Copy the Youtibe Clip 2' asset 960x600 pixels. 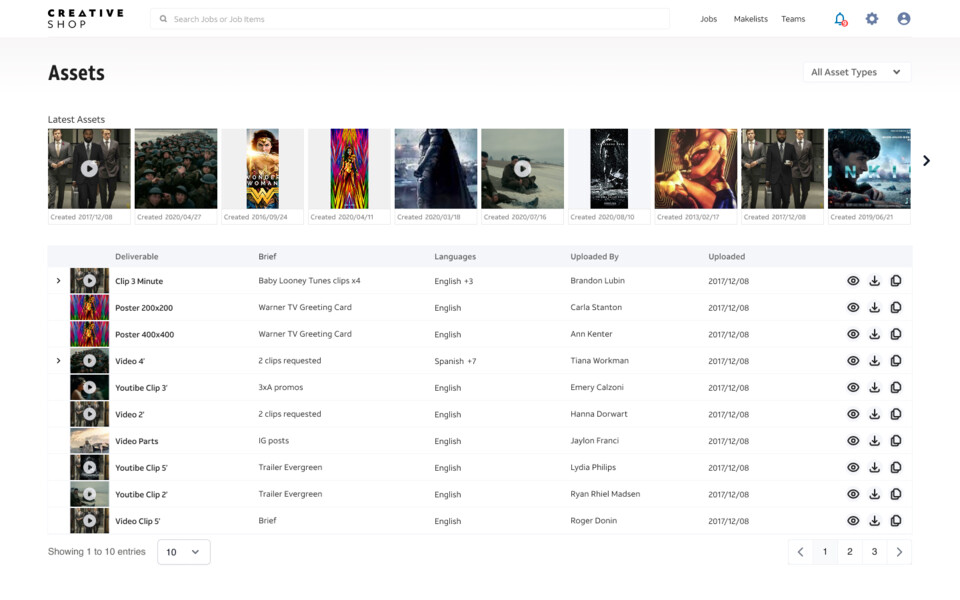point(896,494)
